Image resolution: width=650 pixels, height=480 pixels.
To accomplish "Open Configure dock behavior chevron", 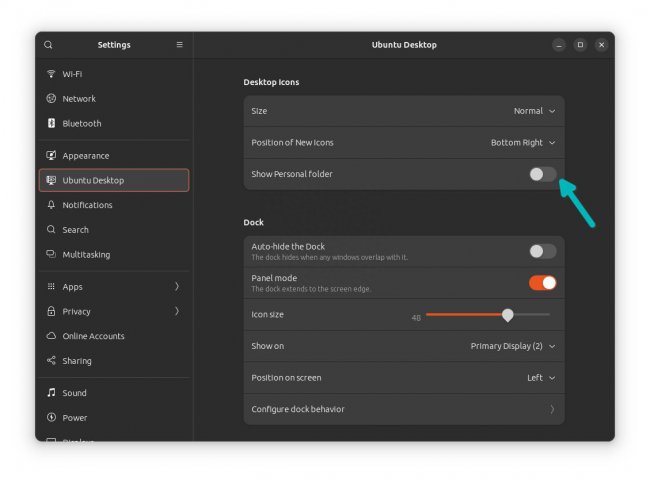I will 552,410.
